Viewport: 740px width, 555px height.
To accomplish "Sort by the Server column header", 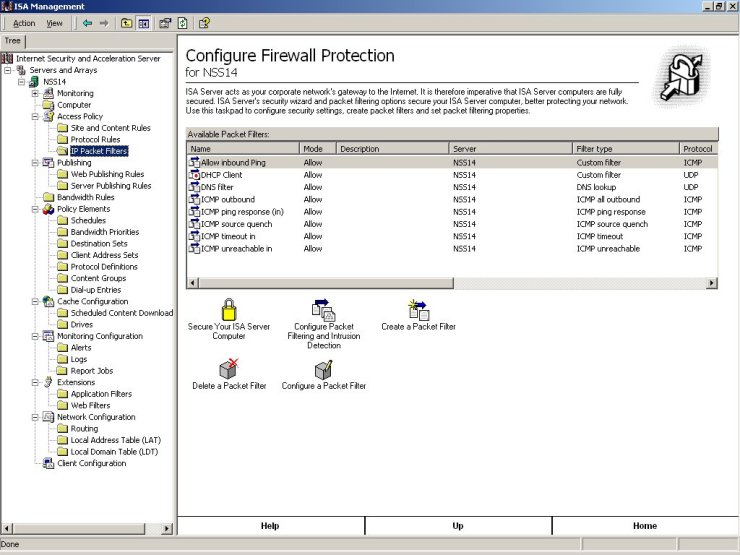I will point(510,149).
